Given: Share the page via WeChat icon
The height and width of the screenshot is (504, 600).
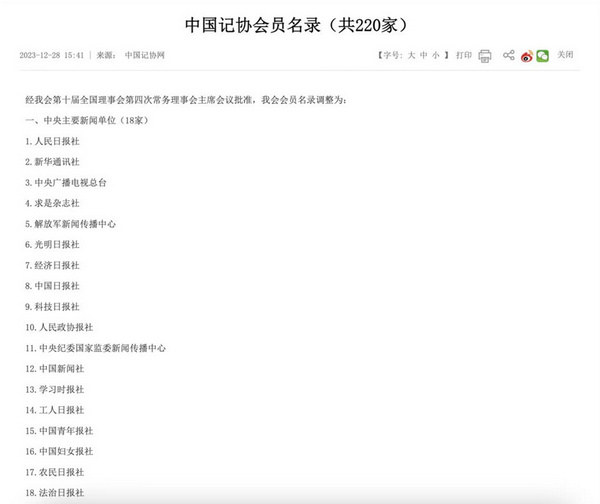Looking at the screenshot, I should click(x=542, y=56).
